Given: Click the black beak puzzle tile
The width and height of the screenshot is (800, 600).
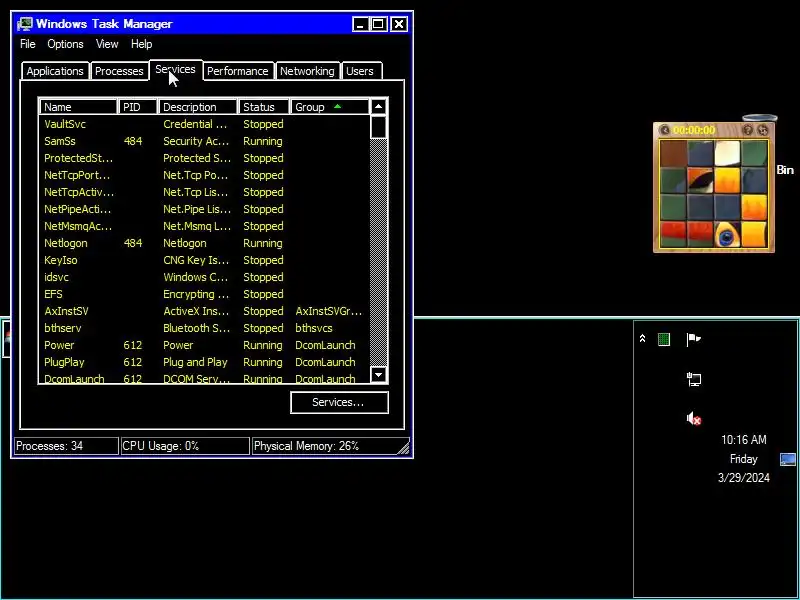Looking at the screenshot, I should [x=699, y=180].
